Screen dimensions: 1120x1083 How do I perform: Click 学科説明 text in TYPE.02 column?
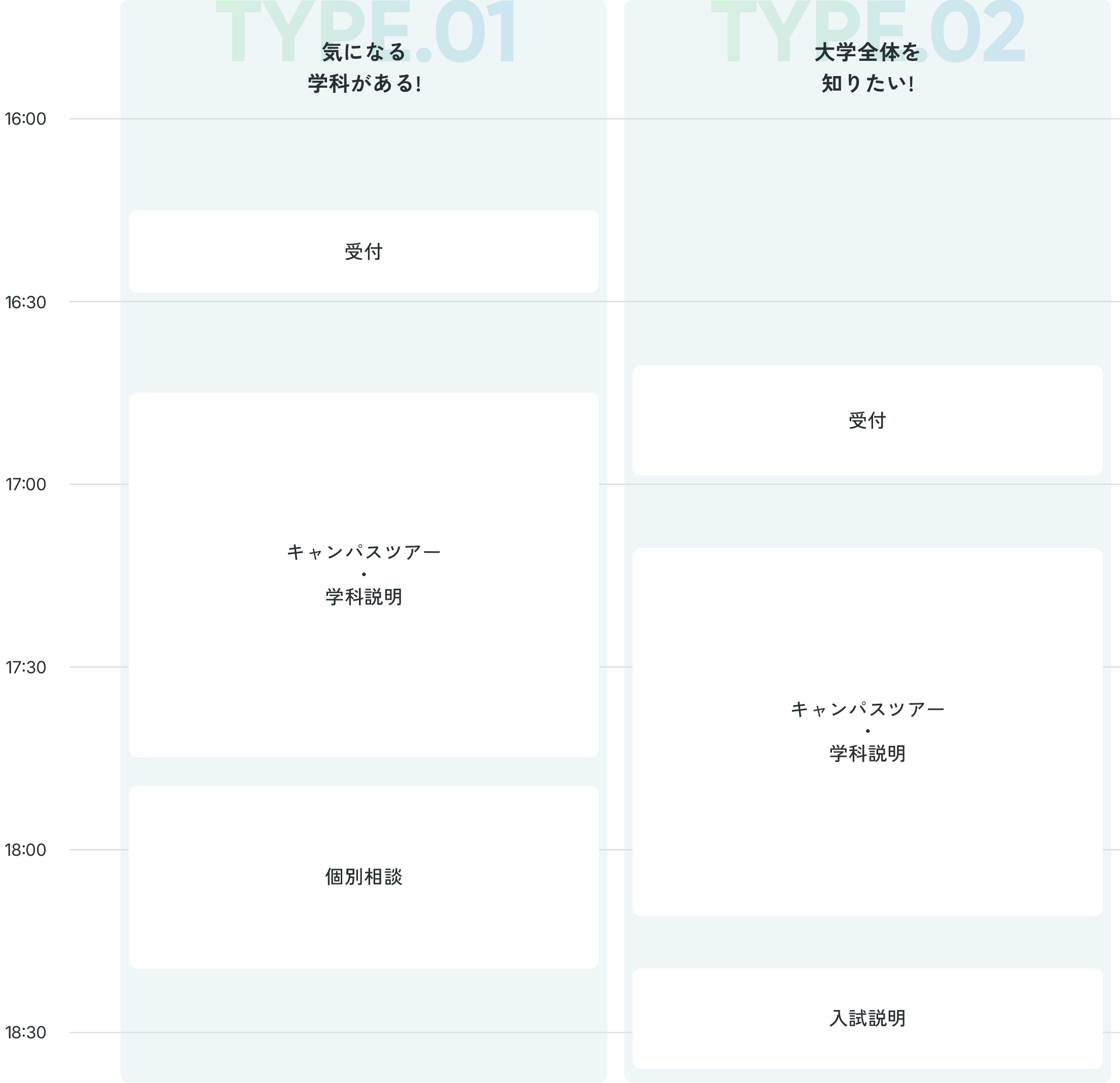tap(867, 754)
